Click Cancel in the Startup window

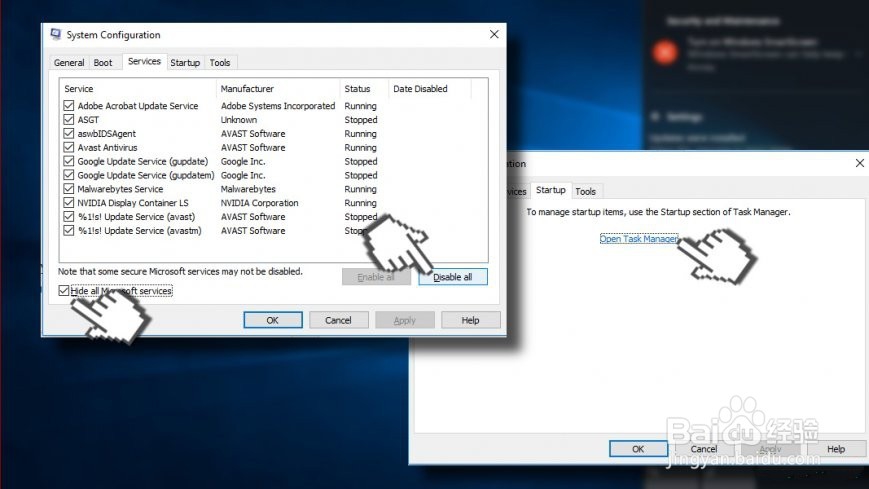(x=704, y=449)
